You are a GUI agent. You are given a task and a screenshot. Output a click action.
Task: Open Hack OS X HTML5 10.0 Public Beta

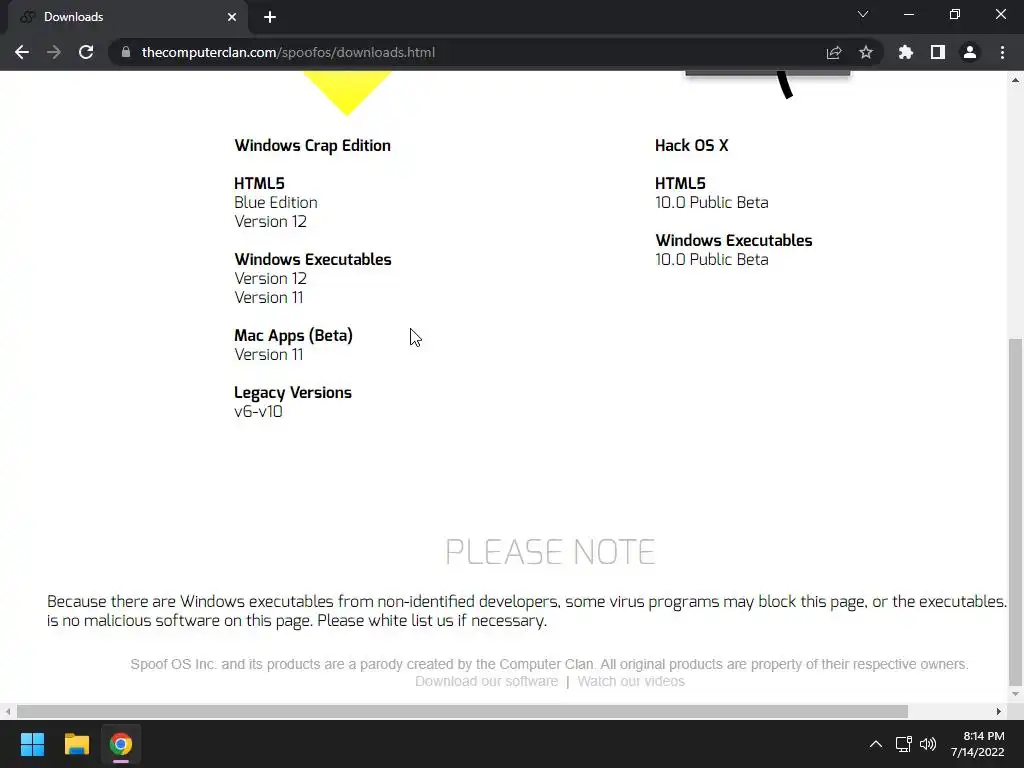(x=712, y=202)
